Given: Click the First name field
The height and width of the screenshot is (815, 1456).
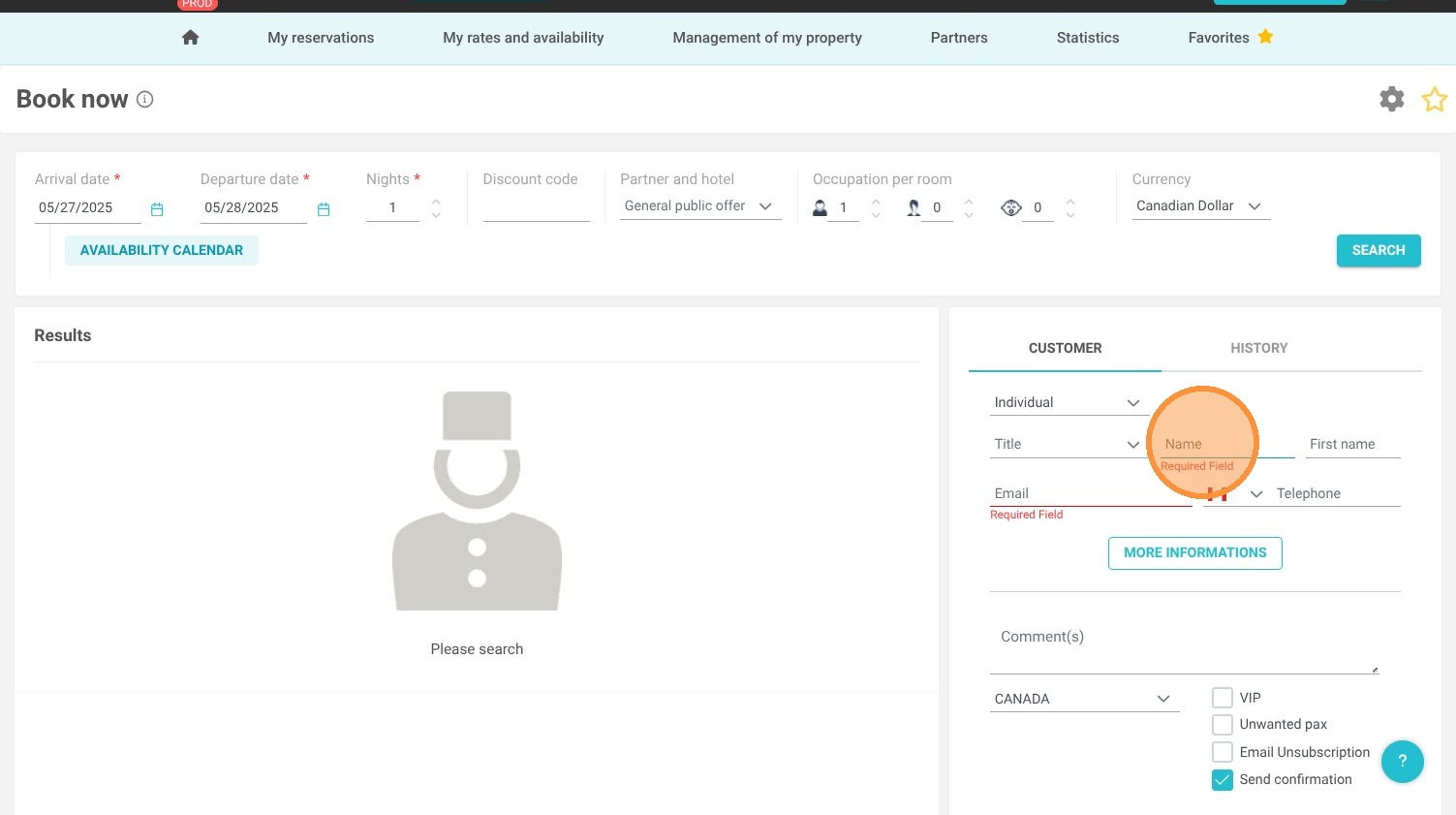Looking at the screenshot, I should pos(1352,444).
